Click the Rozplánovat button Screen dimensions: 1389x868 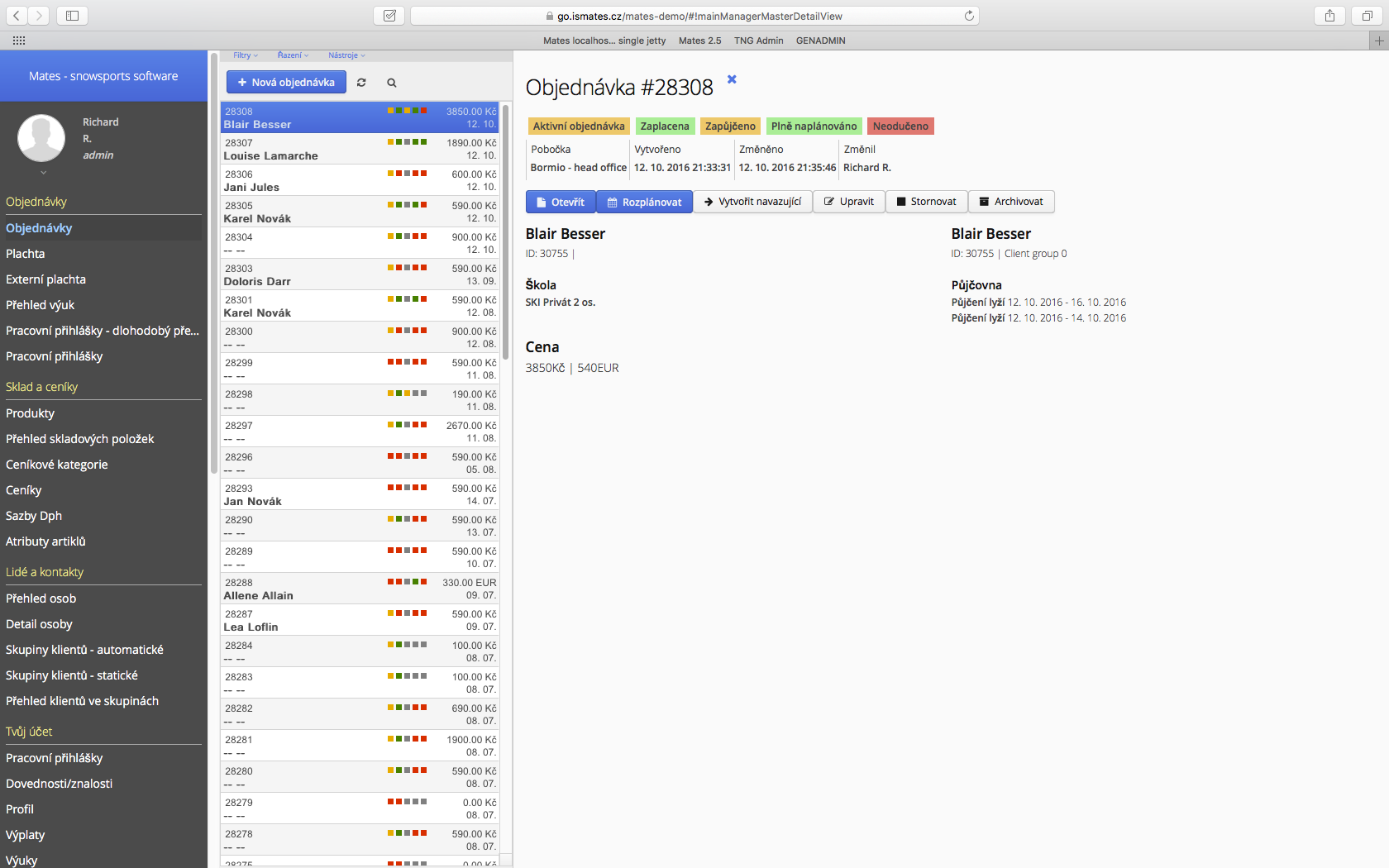pos(645,202)
